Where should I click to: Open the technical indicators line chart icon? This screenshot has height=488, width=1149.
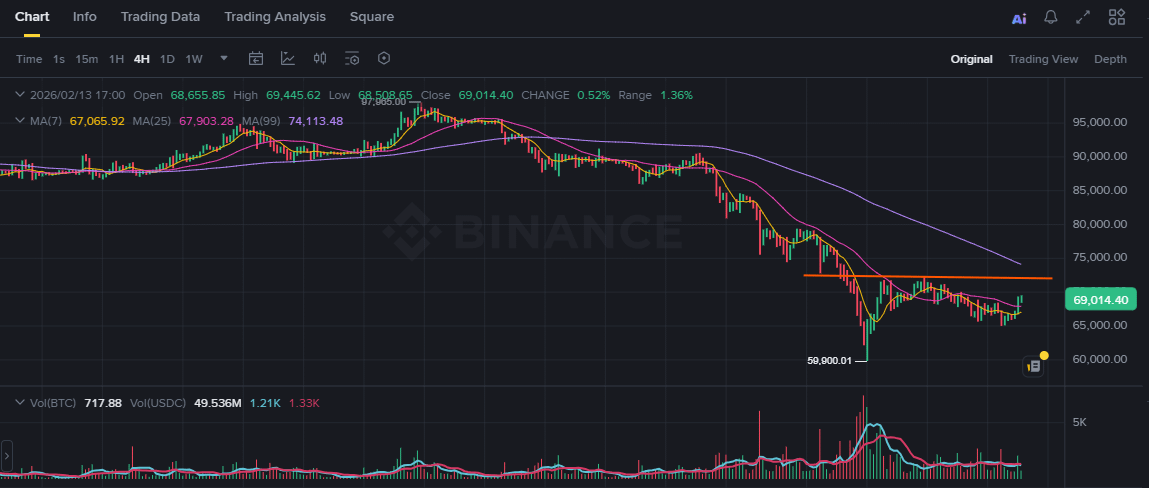click(288, 59)
